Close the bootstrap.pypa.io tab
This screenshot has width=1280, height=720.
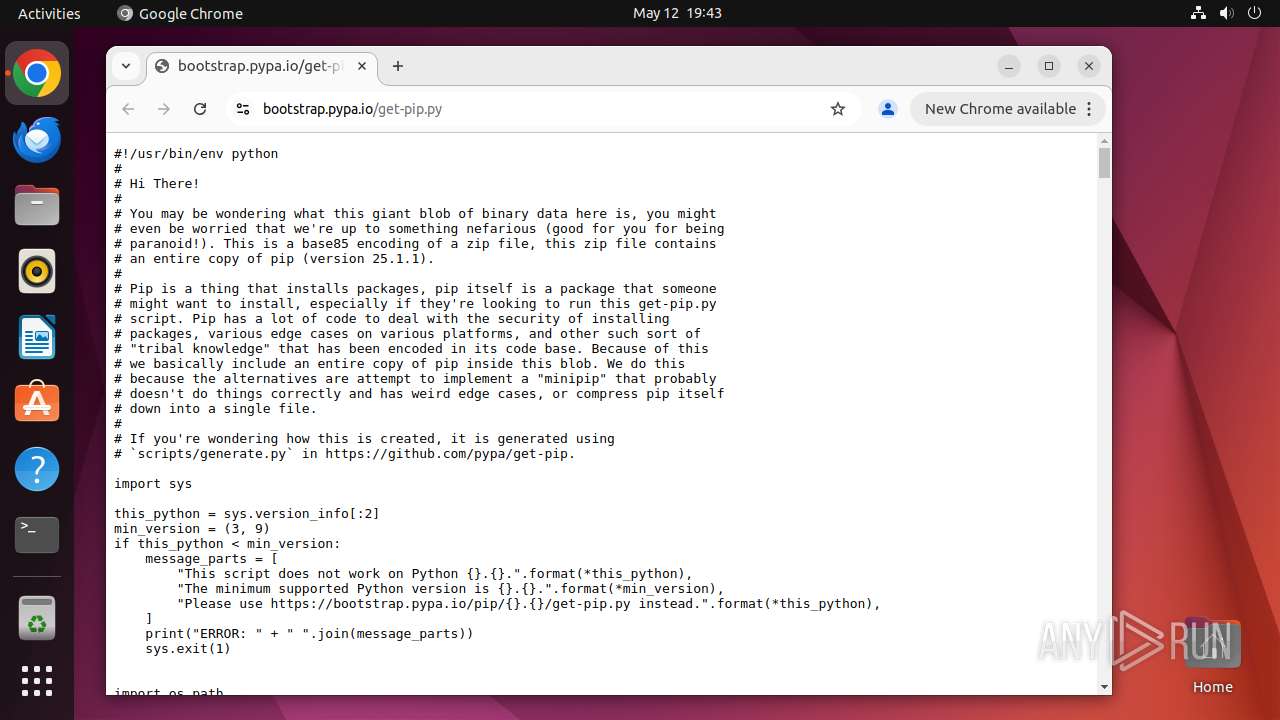(x=362, y=66)
